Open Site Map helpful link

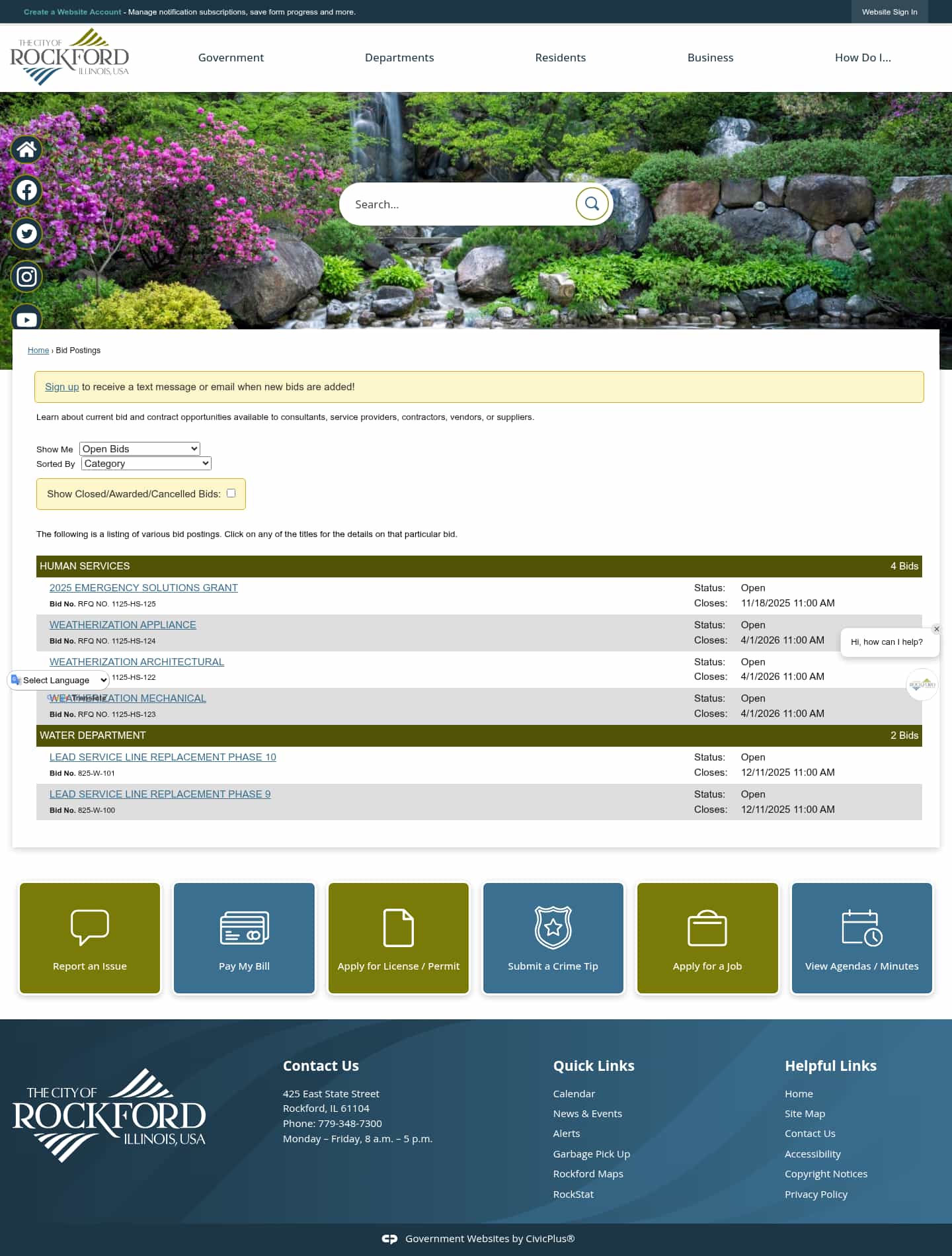(805, 1114)
